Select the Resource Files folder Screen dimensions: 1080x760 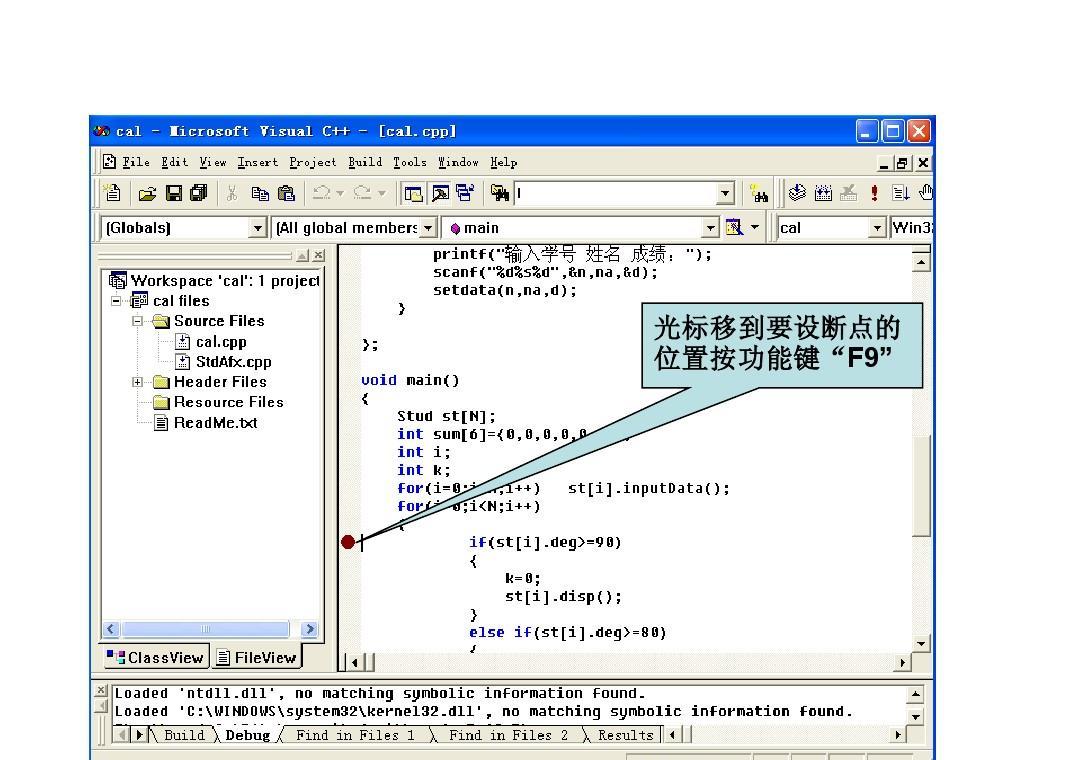point(218,402)
